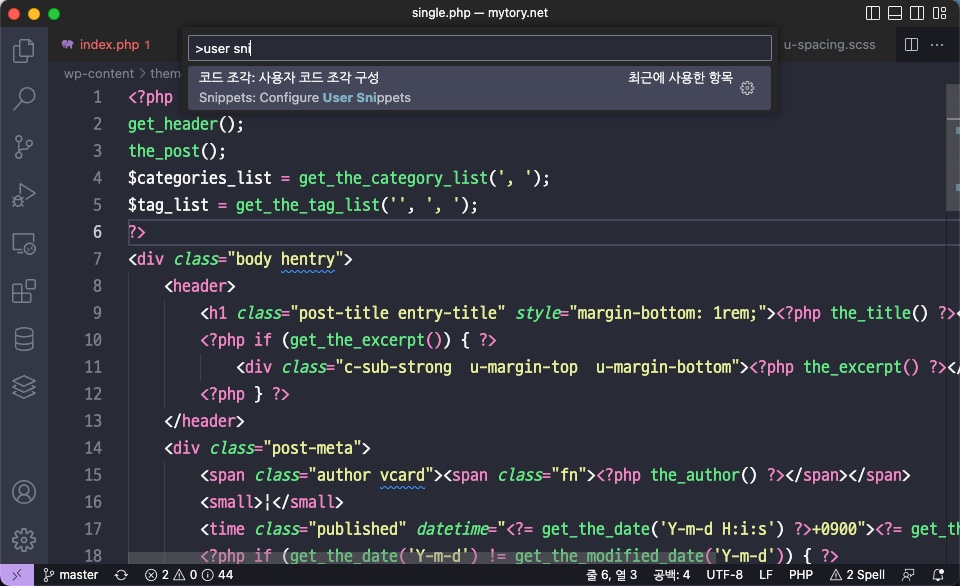
Task: Click the 'published' class on line 17
Action: 357,528
